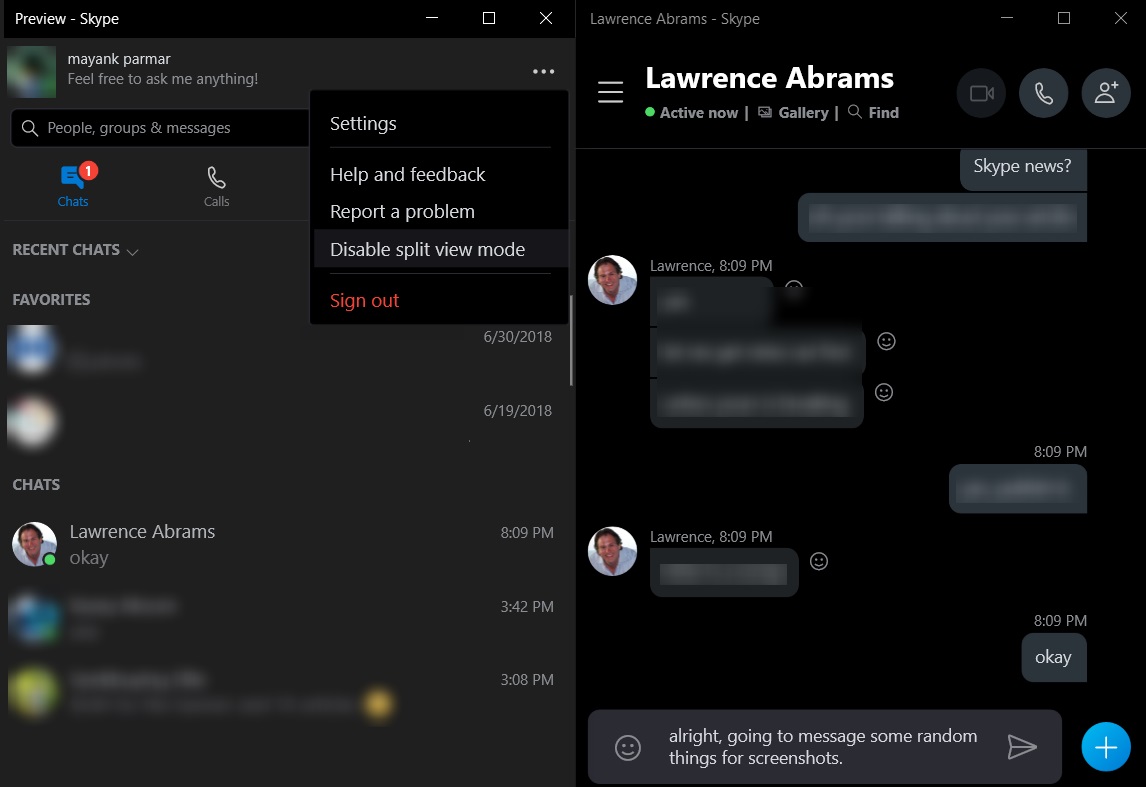Open the hamburger menu in chat window
Image resolution: width=1146 pixels, height=787 pixels.
point(610,93)
